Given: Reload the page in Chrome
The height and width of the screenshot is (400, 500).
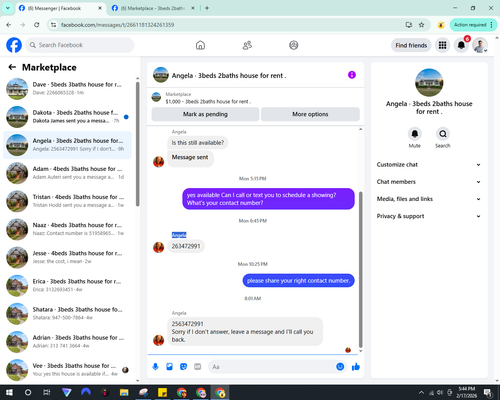Looking at the screenshot, I should 37,25.
